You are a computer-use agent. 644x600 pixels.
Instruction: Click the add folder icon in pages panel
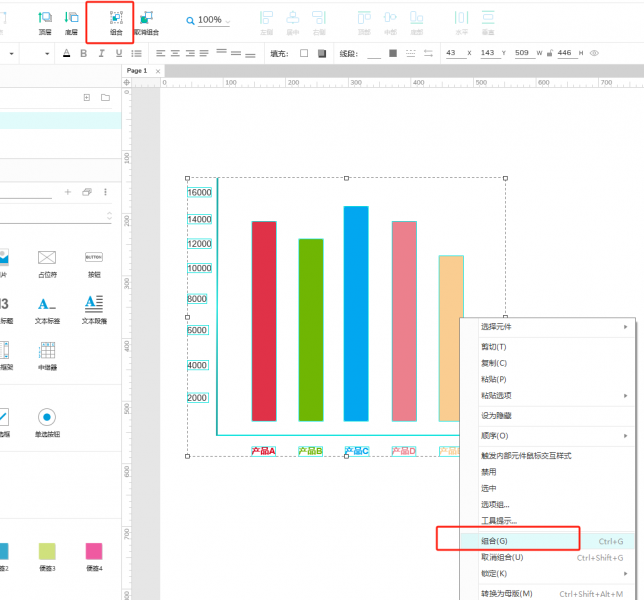coord(106,97)
